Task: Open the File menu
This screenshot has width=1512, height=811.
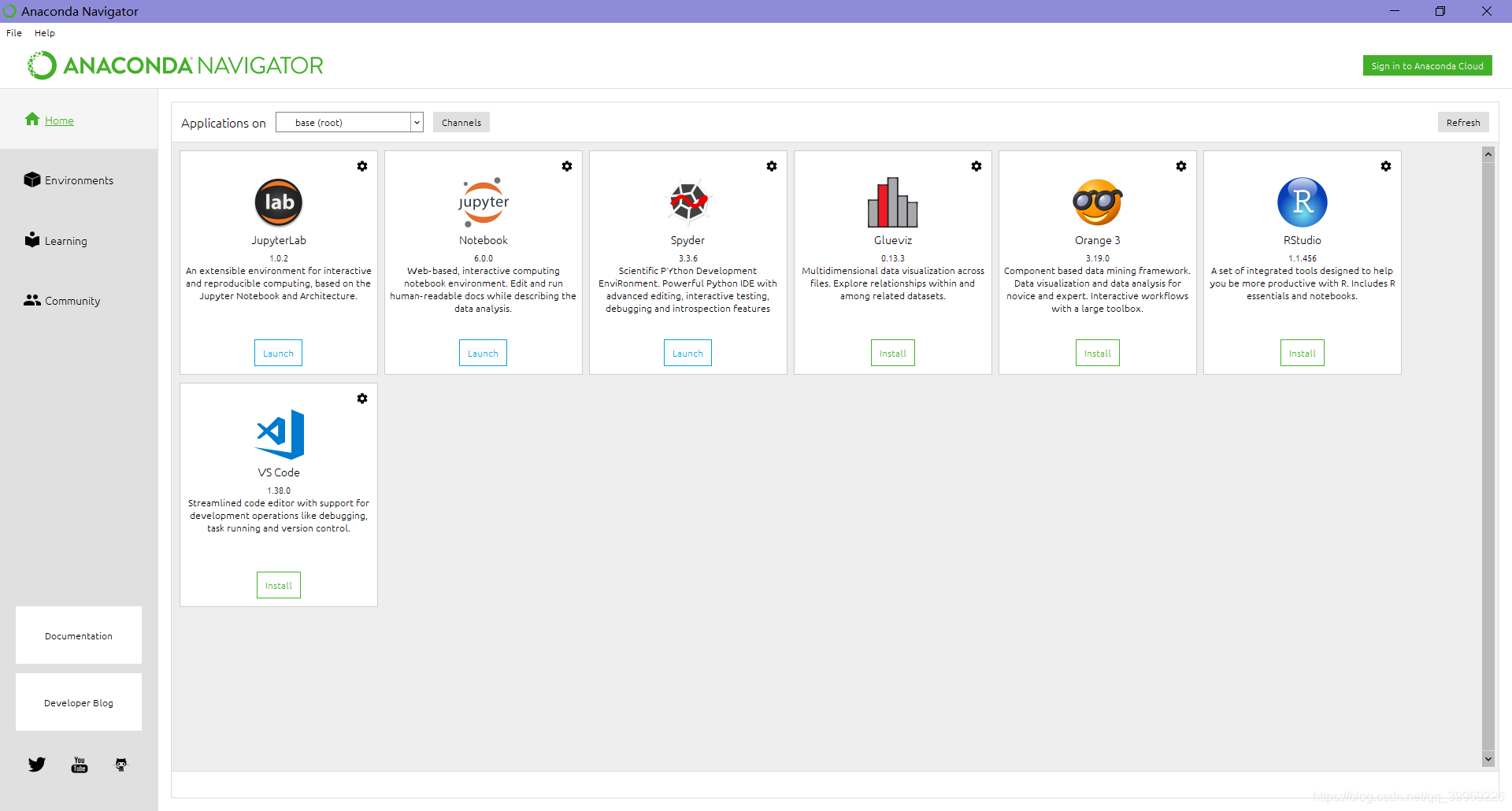Action: click(14, 33)
